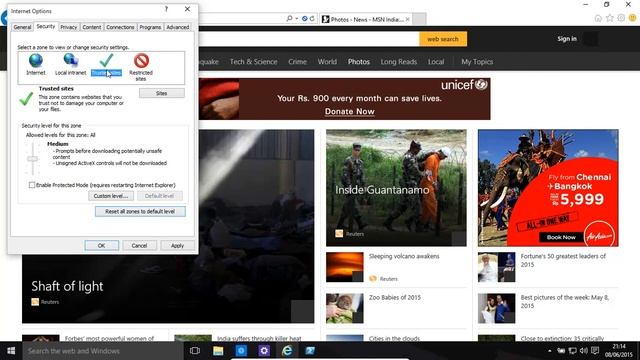Open the Photos section
This screenshot has width=640, height=360.
[x=359, y=62]
